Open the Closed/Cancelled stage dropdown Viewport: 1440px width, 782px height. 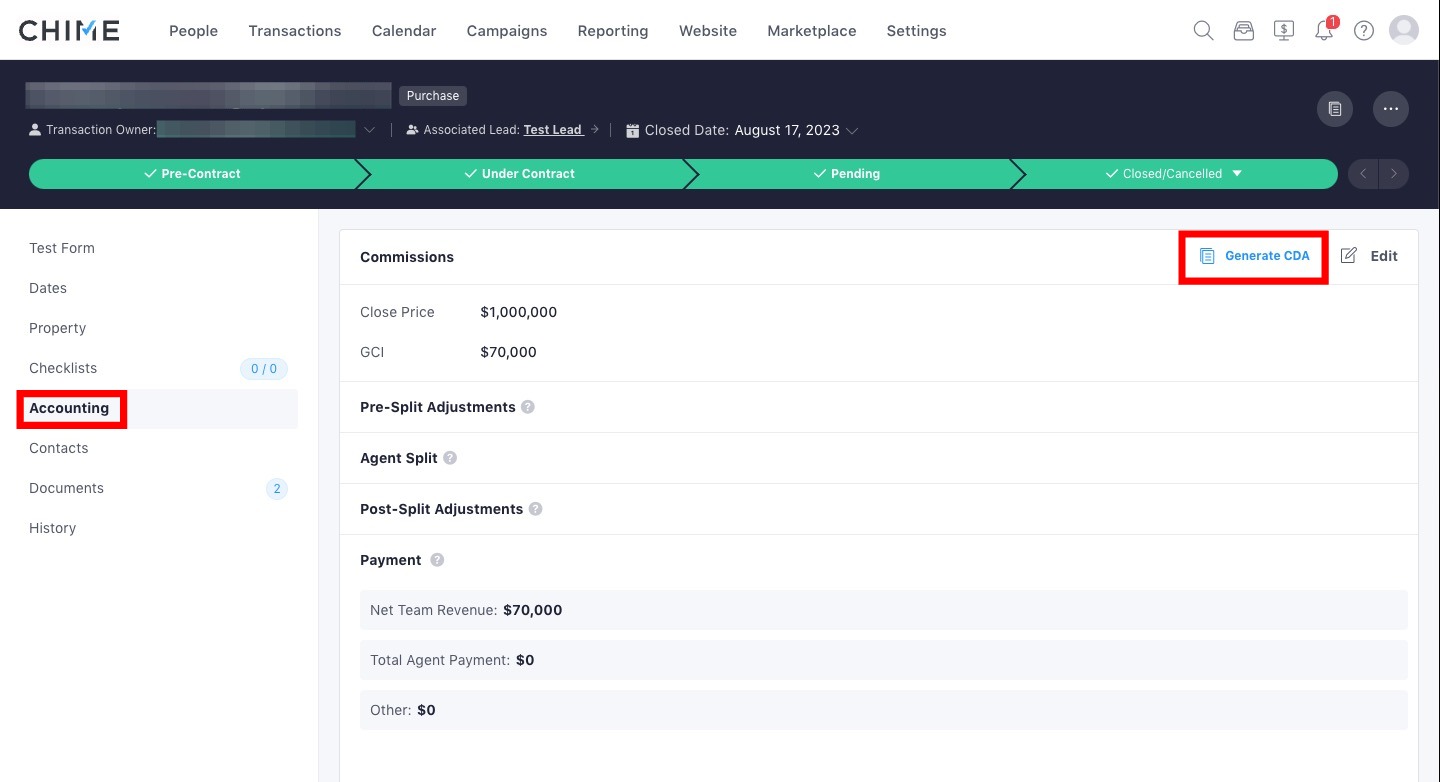1238,173
